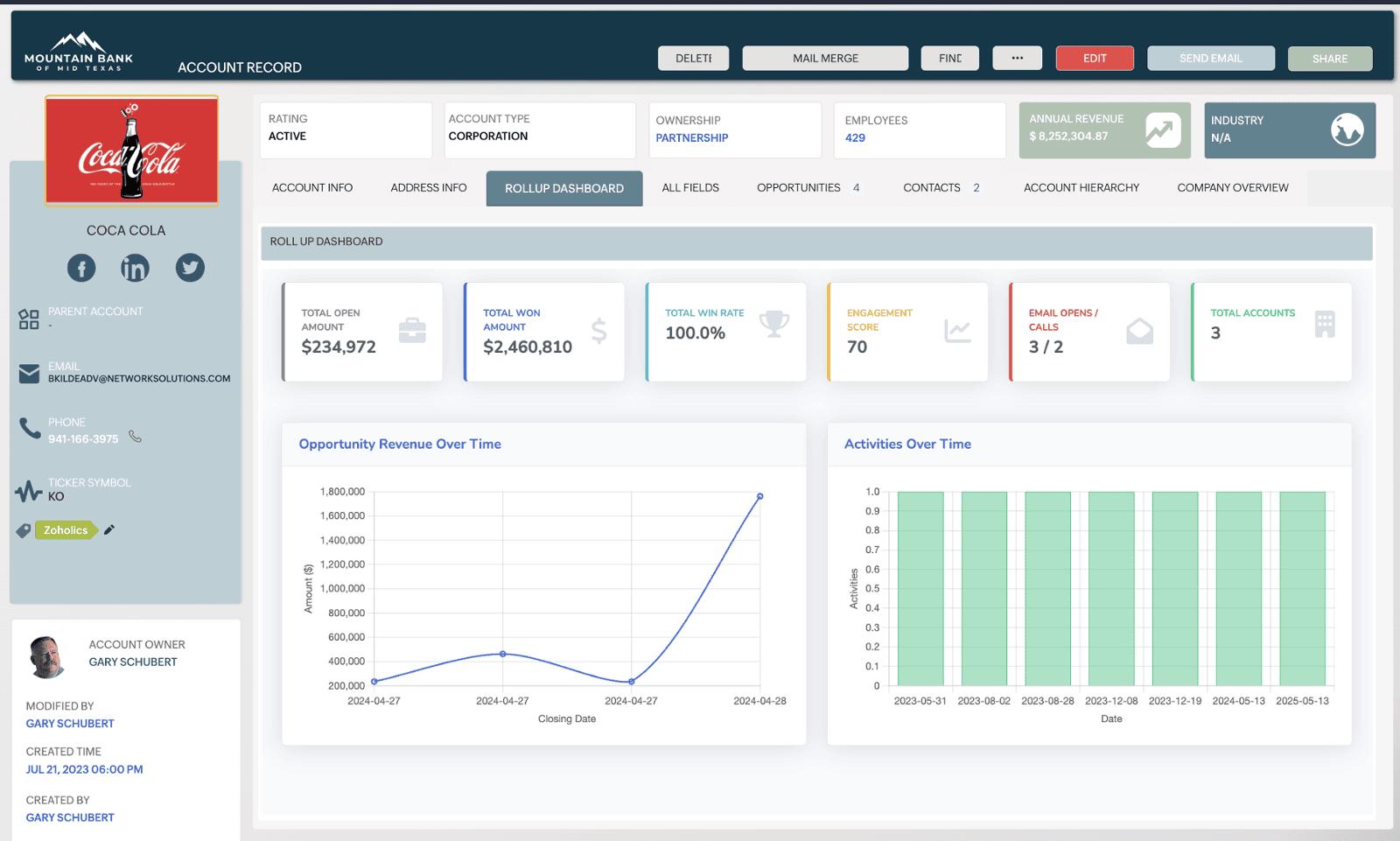Viewport: 1400px width, 841px height.
Task: Click the email address link
Action: (x=139, y=379)
